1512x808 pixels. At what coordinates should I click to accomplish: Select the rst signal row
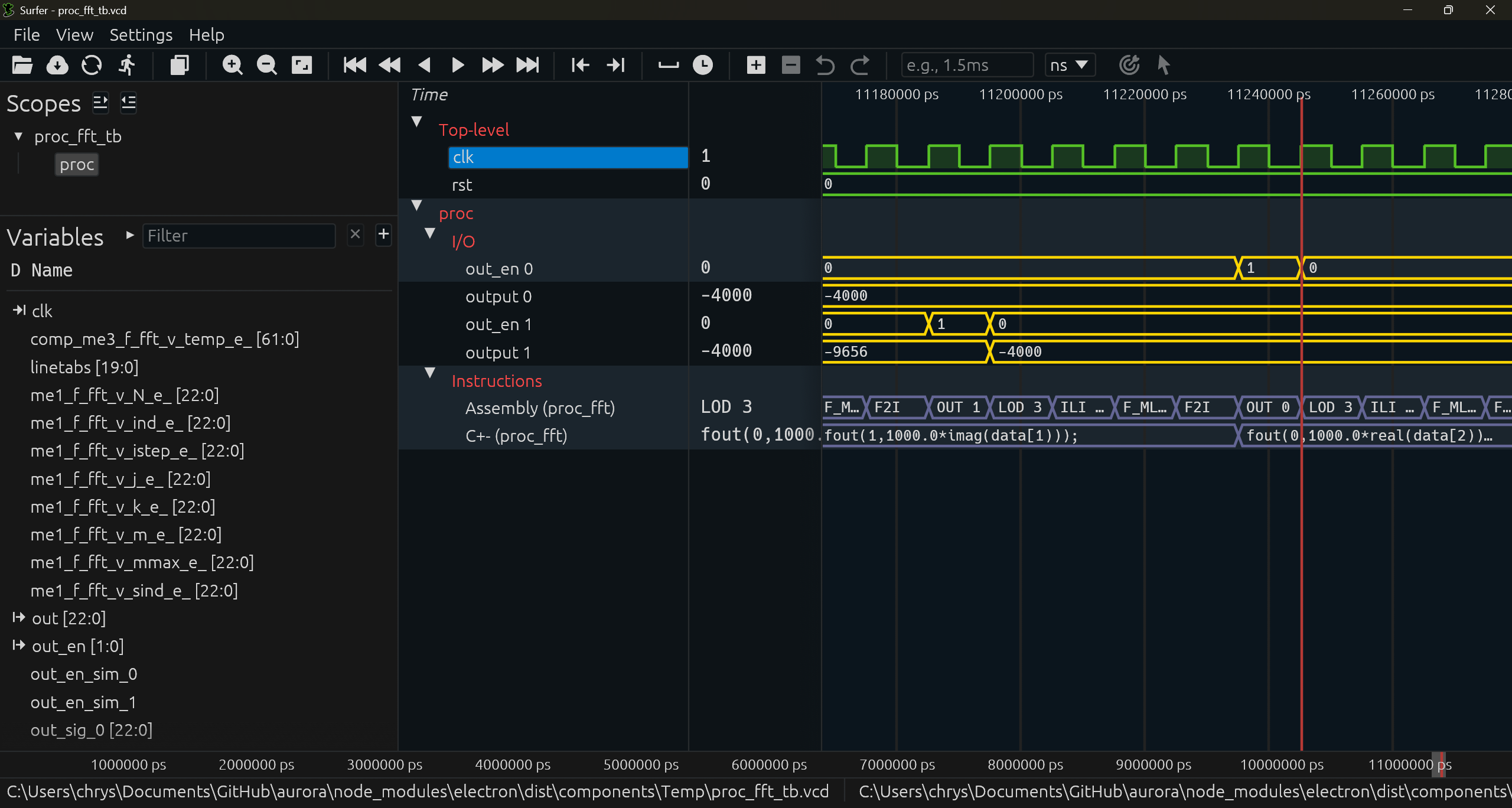coord(462,185)
